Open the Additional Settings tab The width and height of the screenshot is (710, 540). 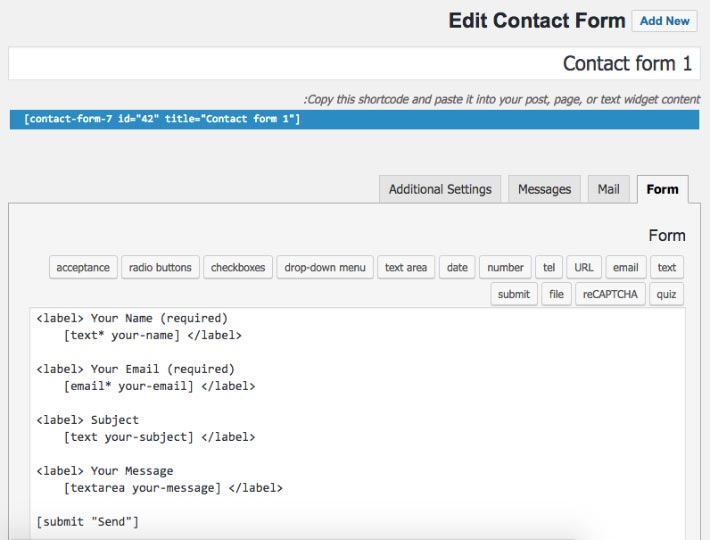(x=440, y=189)
